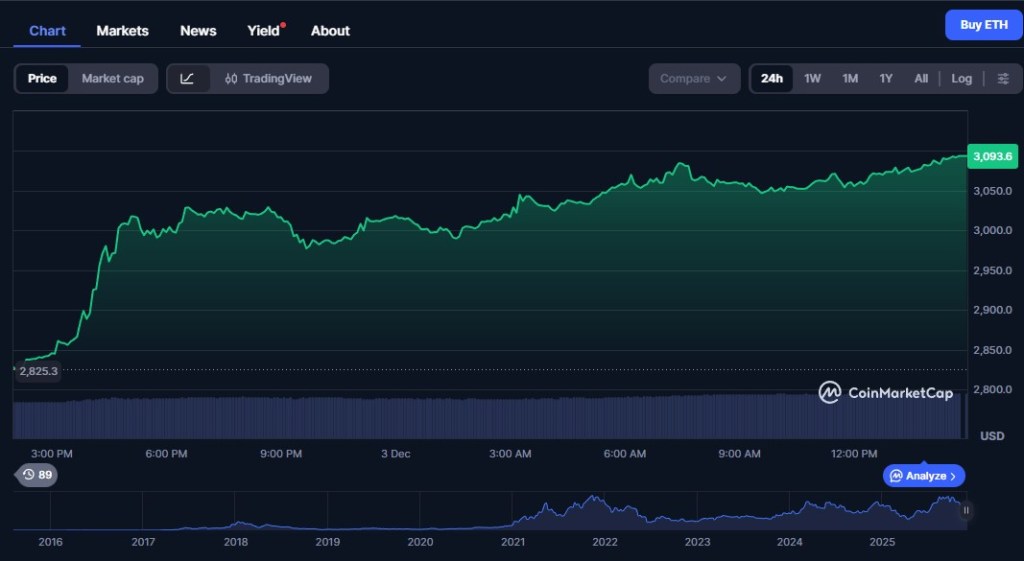Click 2023 on the history timeline
The image size is (1024, 561).
tap(697, 541)
